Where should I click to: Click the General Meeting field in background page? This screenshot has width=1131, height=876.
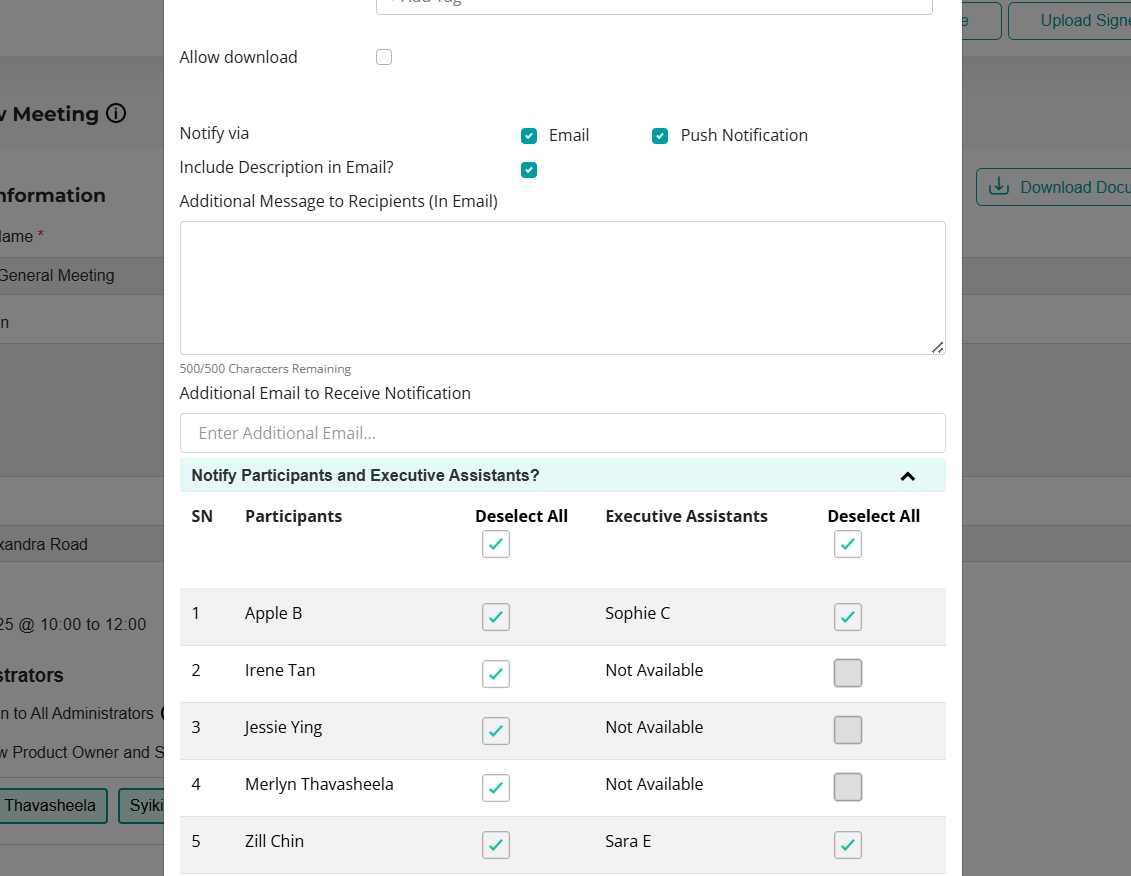point(82,276)
